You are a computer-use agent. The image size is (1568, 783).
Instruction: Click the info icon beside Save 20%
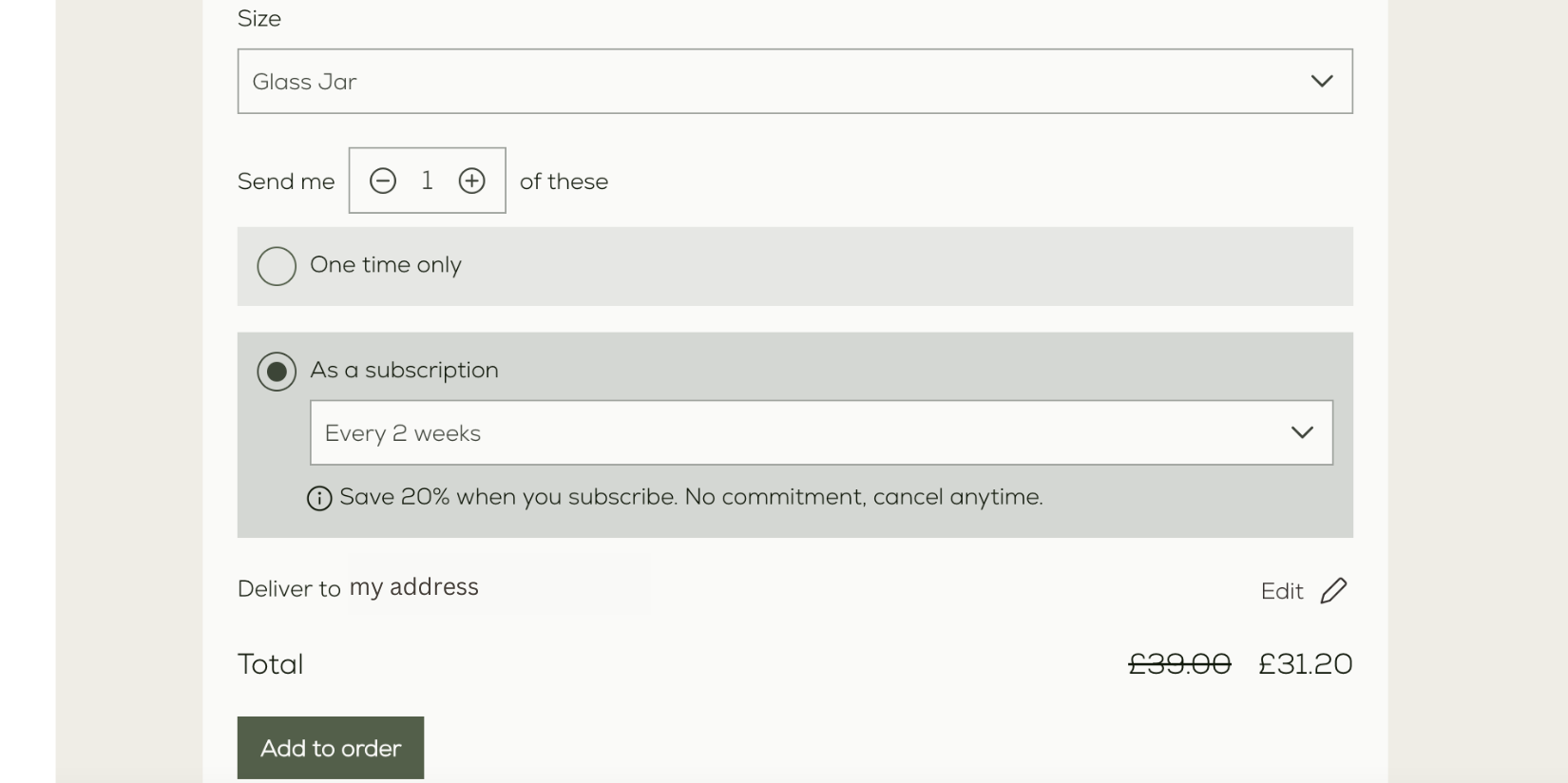tap(319, 498)
